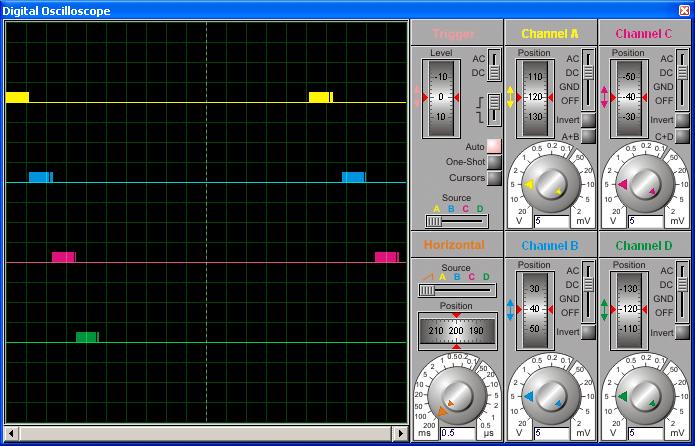Click the Horizontal panel heading

[454, 245]
